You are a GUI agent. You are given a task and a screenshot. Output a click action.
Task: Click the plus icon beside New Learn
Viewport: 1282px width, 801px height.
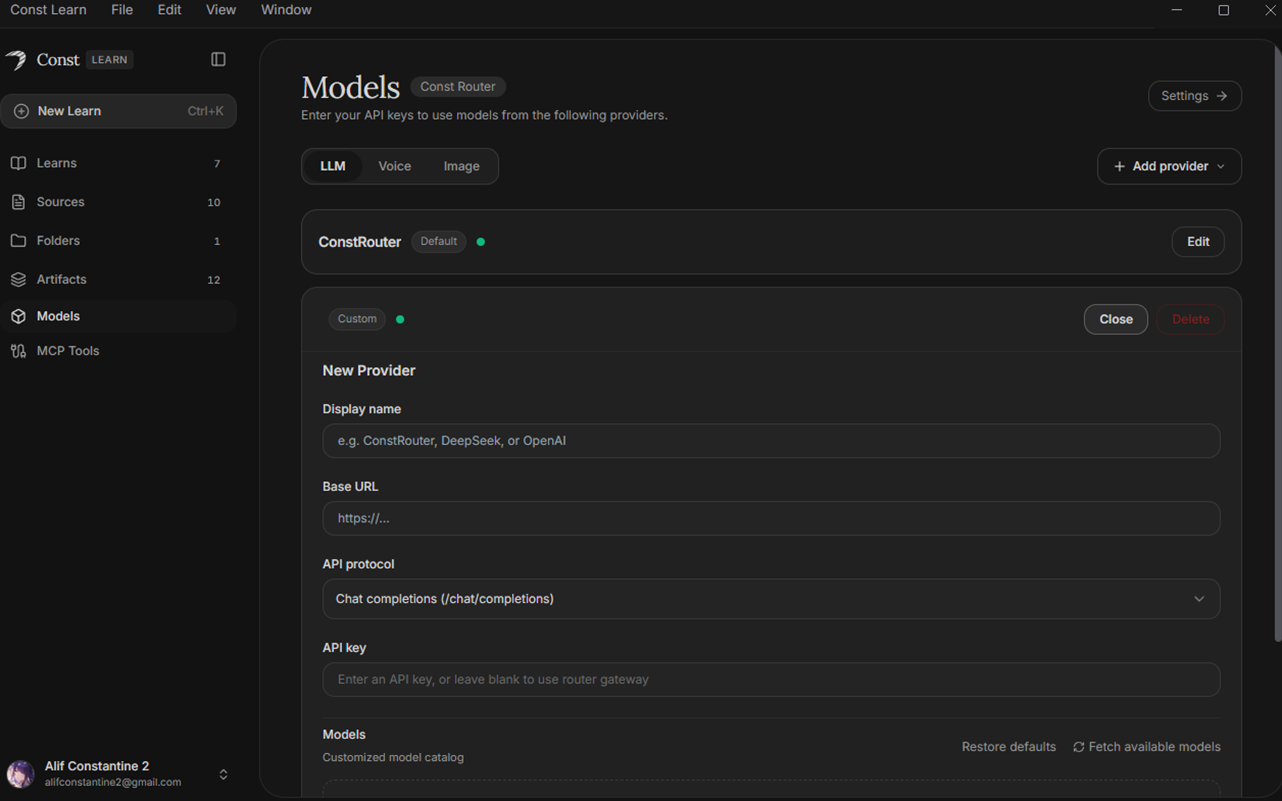click(x=21, y=111)
